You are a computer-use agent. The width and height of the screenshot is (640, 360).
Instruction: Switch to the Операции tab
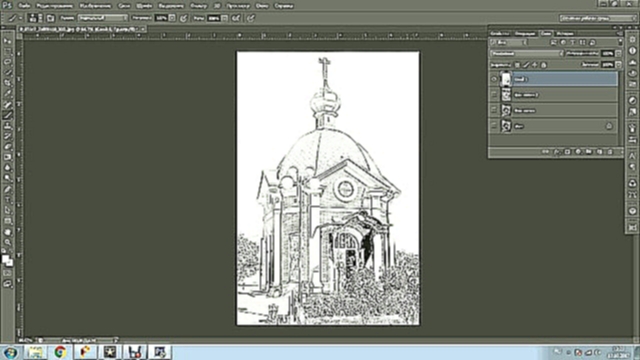525,33
